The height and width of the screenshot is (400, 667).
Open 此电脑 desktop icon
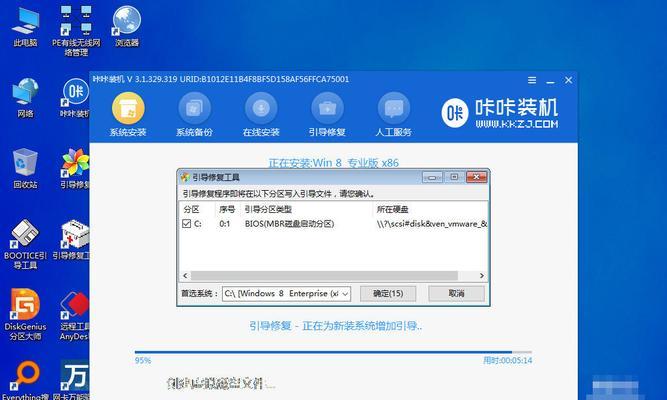25,26
